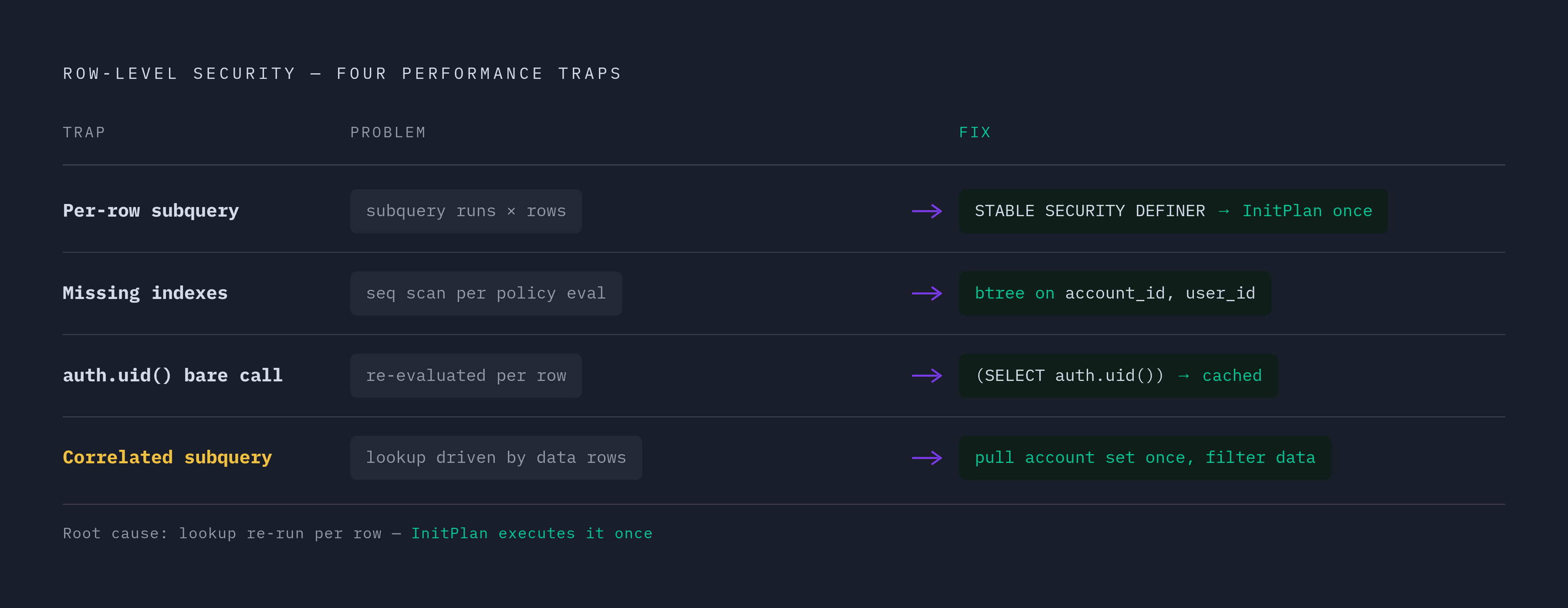Click the 'pull account set once, filter data' fix
Screen dimensions: 1568x608
pos(1145,458)
